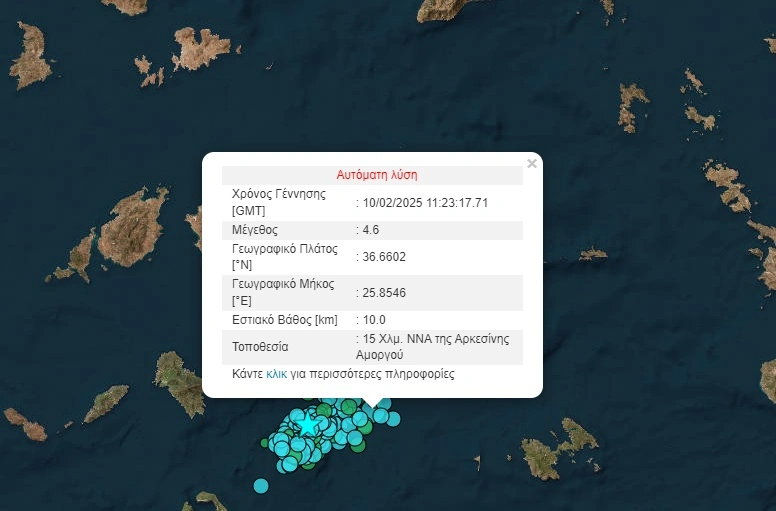Select the small green circle on cluster's left edge
776x511 pixels.
click(266, 441)
